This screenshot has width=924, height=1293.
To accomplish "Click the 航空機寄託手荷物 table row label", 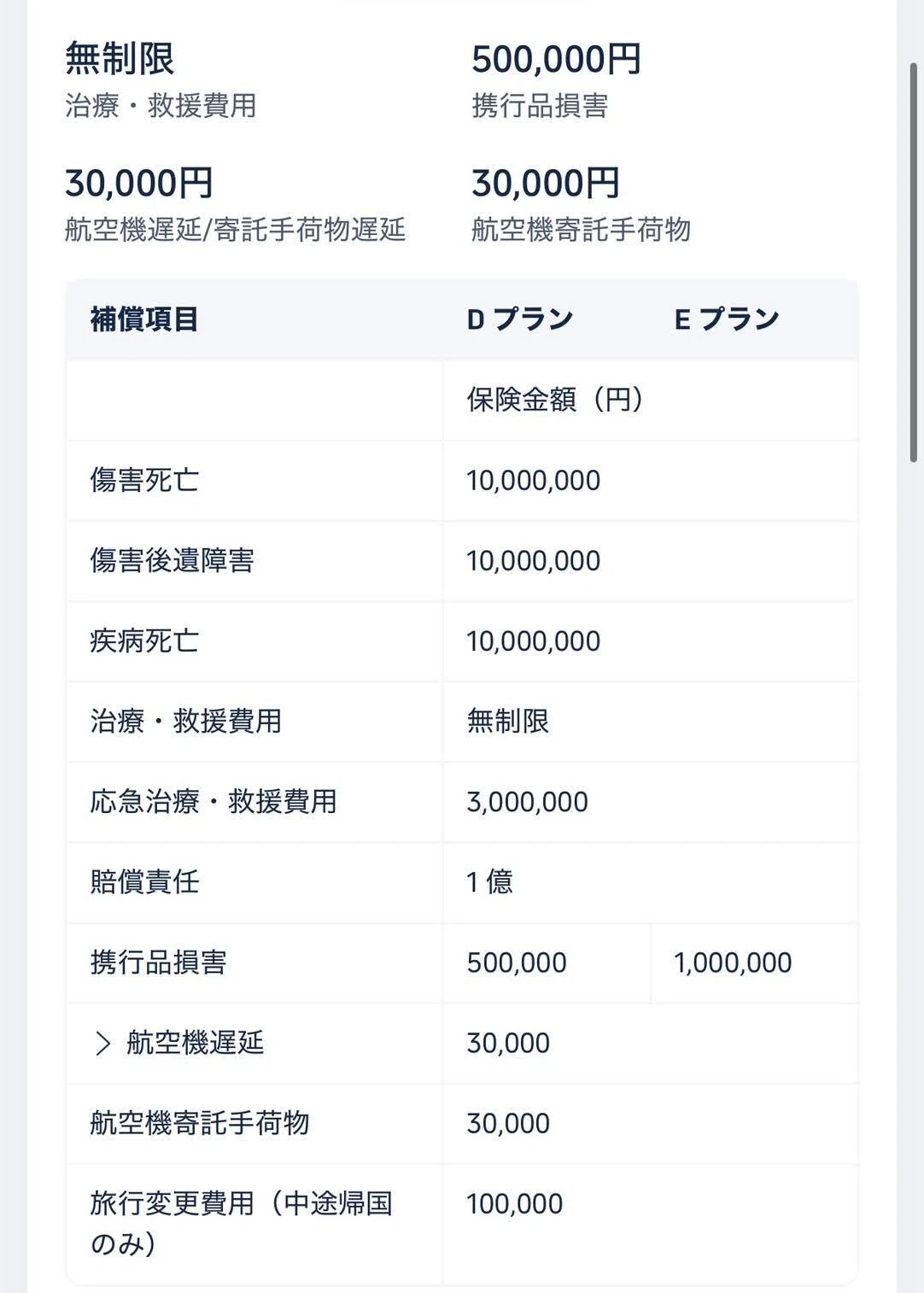I will coord(200,1123).
